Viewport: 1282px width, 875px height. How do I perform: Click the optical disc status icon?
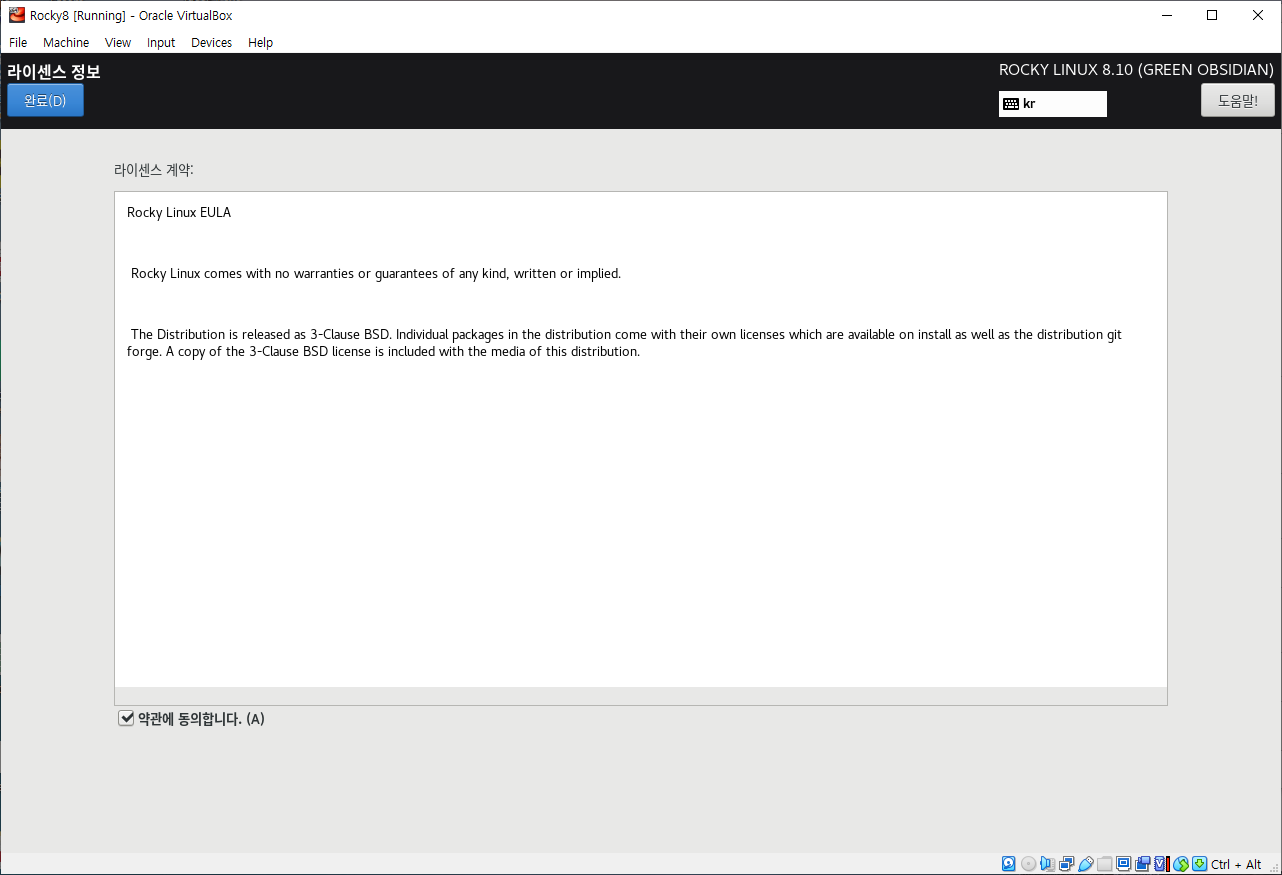tap(1028, 864)
